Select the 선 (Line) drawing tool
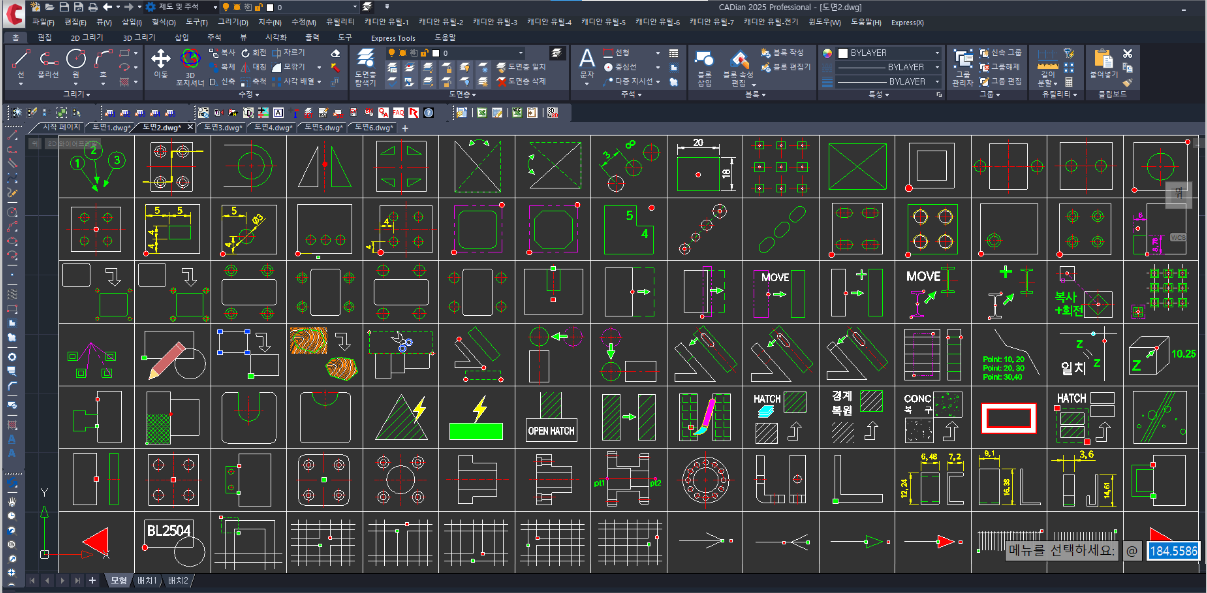Image resolution: width=1207 pixels, height=593 pixels. pos(21,62)
